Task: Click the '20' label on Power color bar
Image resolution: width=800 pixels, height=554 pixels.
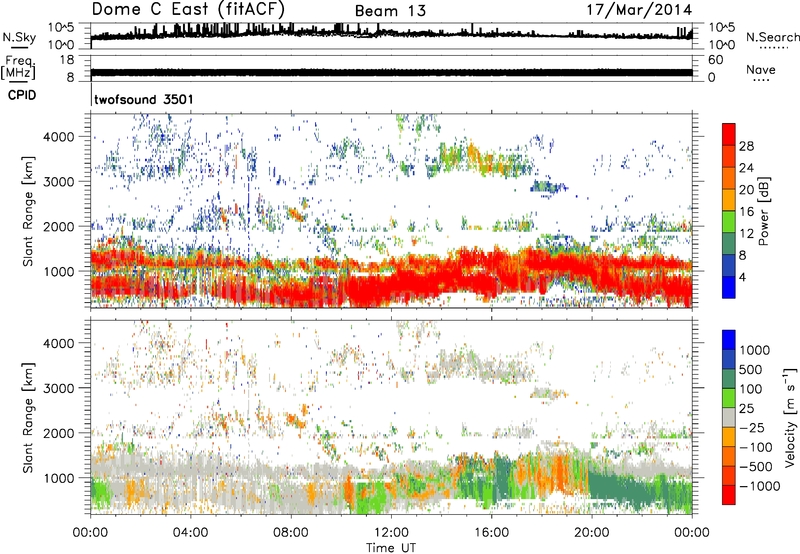Action: [746, 190]
